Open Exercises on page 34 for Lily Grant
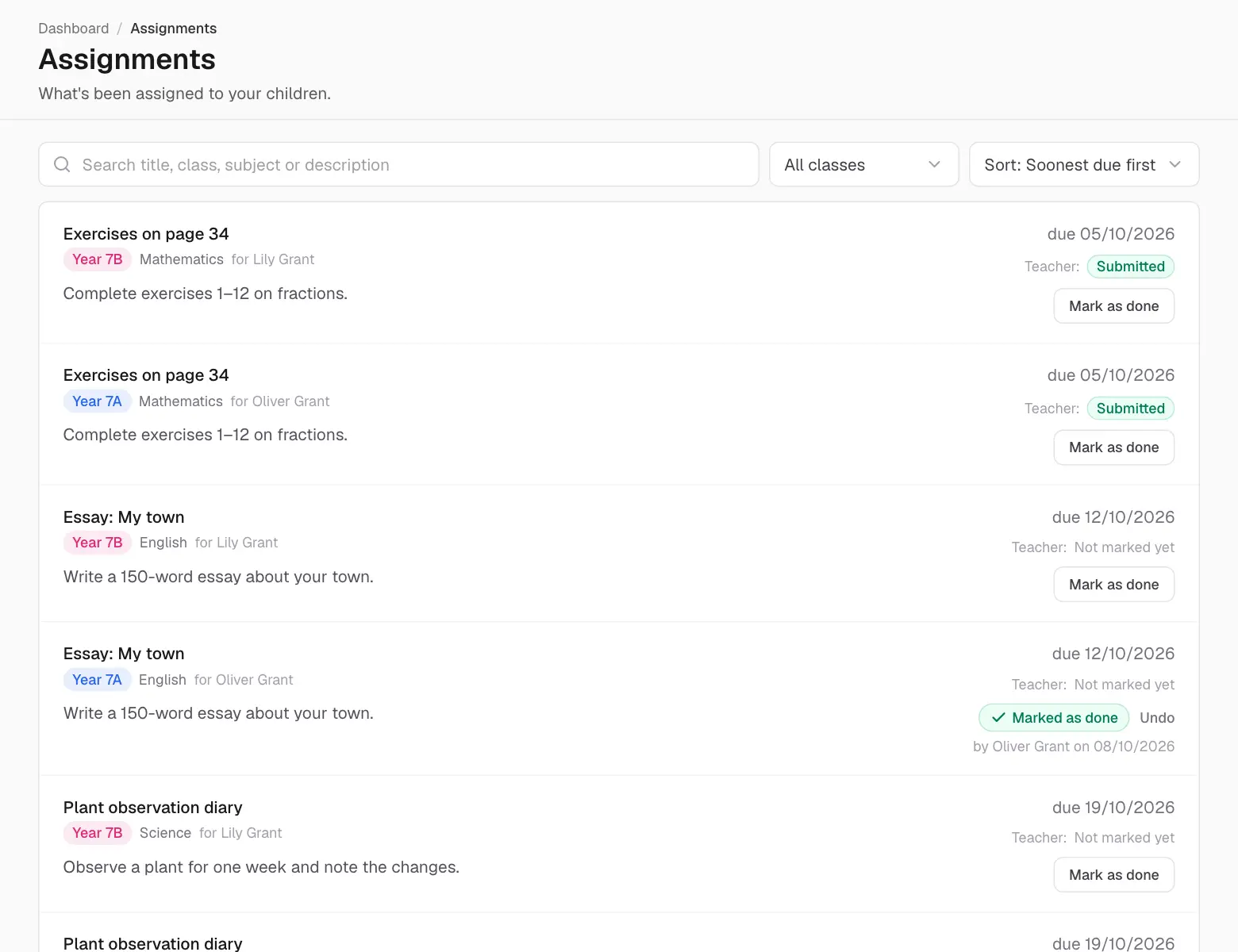This screenshot has width=1238, height=952. coord(146,234)
